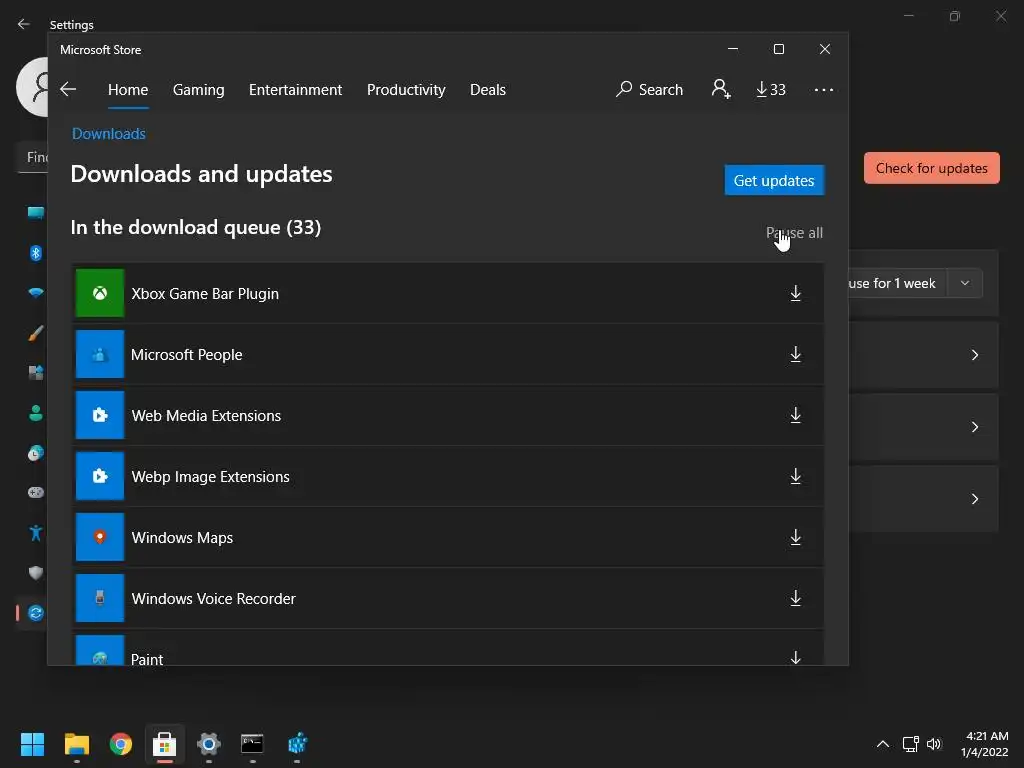The width and height of the screenshot is (1024, 768).
Task: Open the Web Media Extensions app tile
Action: coord(100,415)
